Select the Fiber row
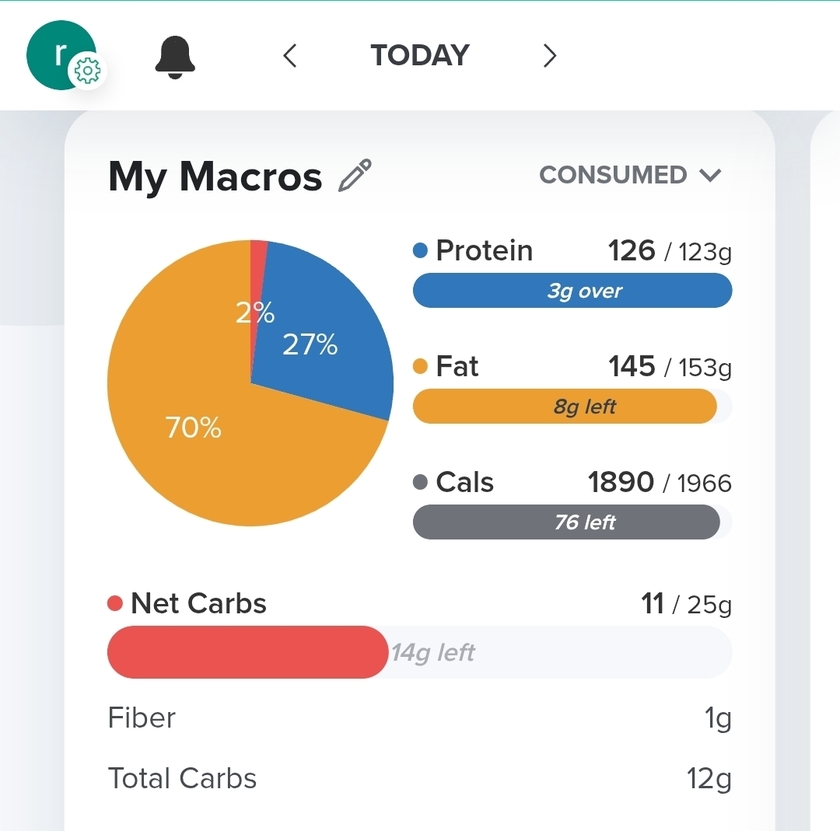The height and width of the screenshot is (831, 840). click(419, 718)
